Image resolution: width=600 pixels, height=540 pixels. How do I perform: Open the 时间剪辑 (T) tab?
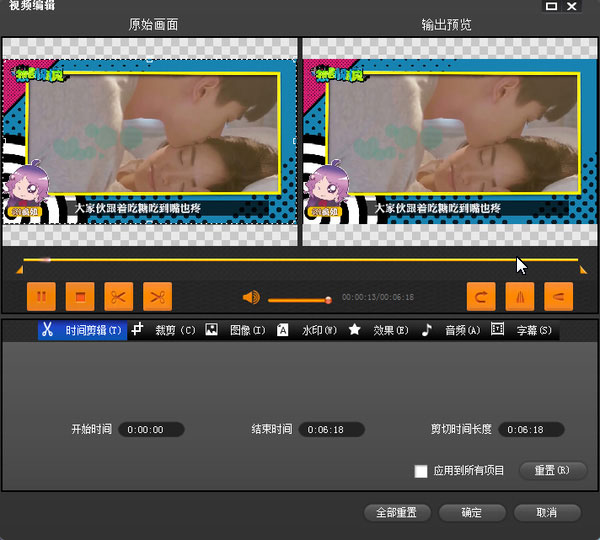tap(82, 330)
